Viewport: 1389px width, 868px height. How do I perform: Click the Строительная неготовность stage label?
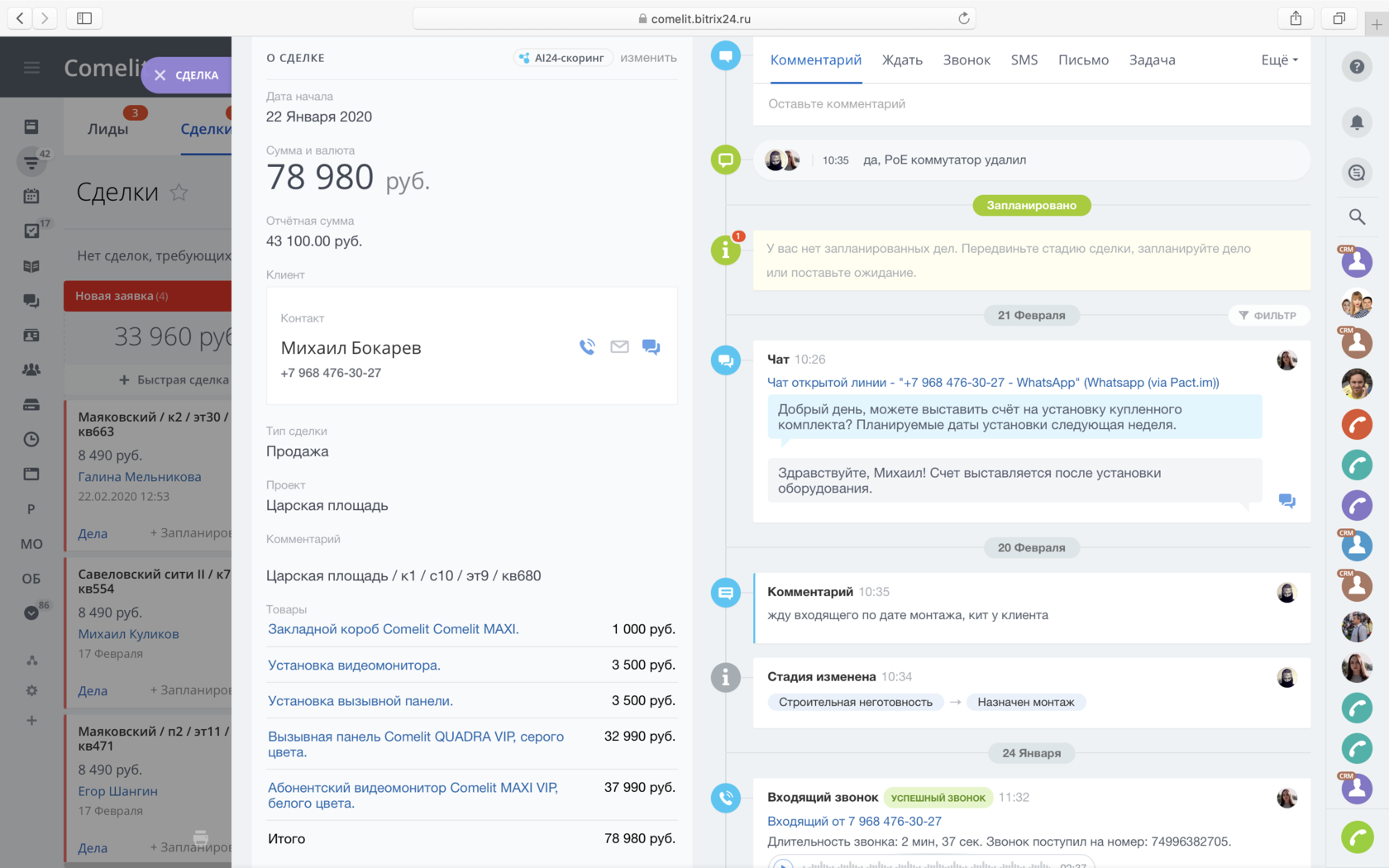856,702
